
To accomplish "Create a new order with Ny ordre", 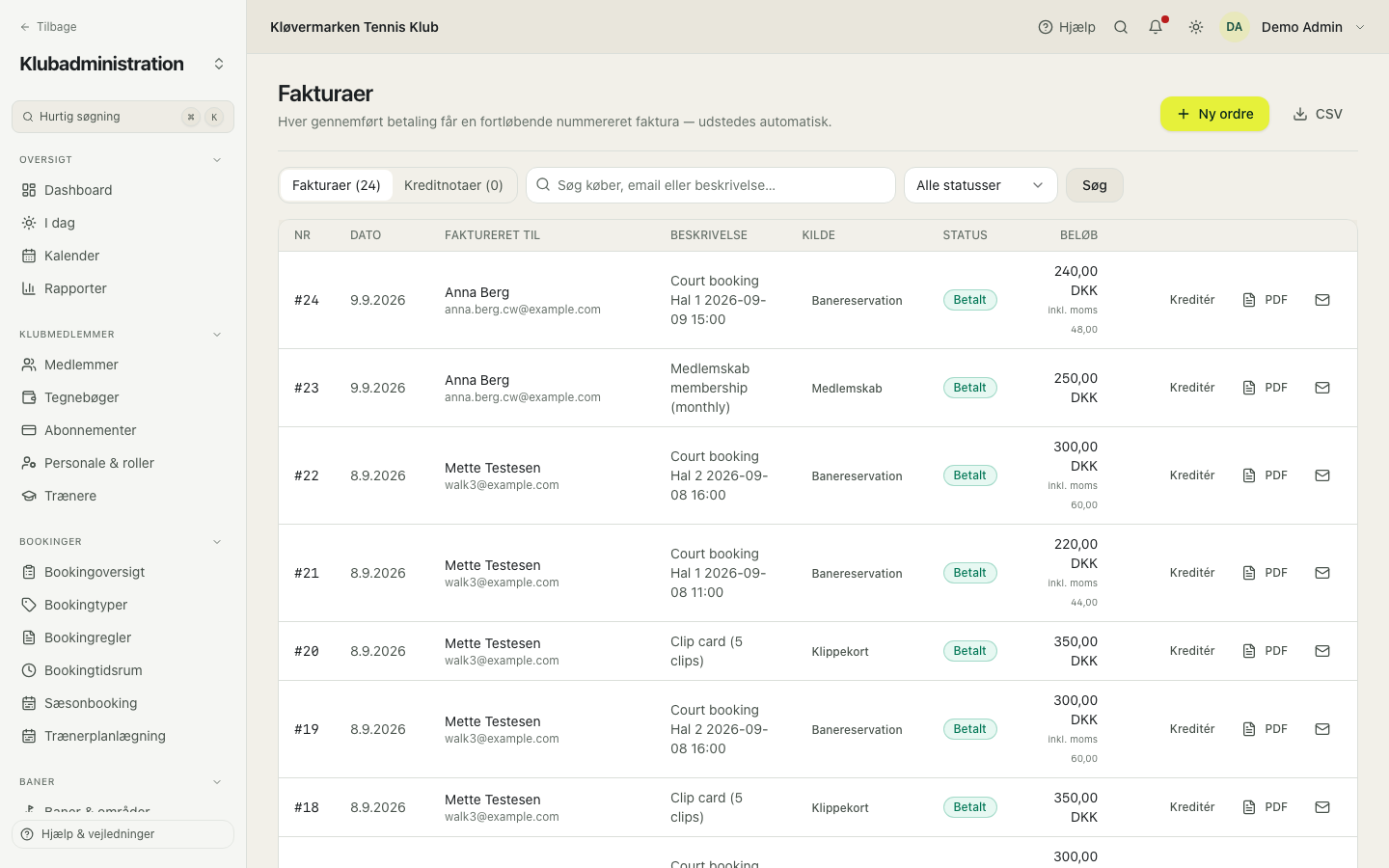I will (x=1214, y=114).
